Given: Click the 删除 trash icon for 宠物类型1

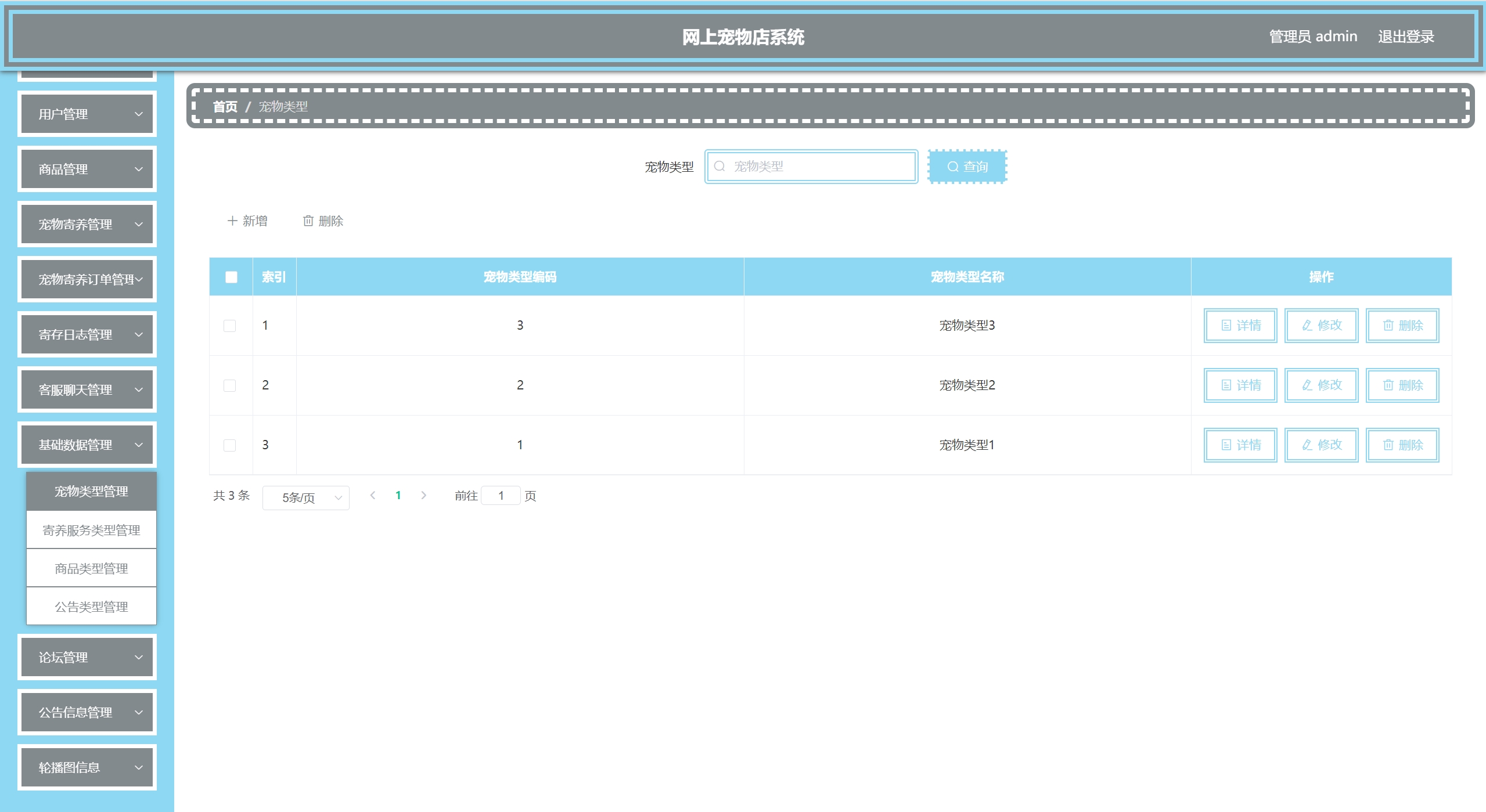Looking at the screenshot, I should tap(1388, 445).
